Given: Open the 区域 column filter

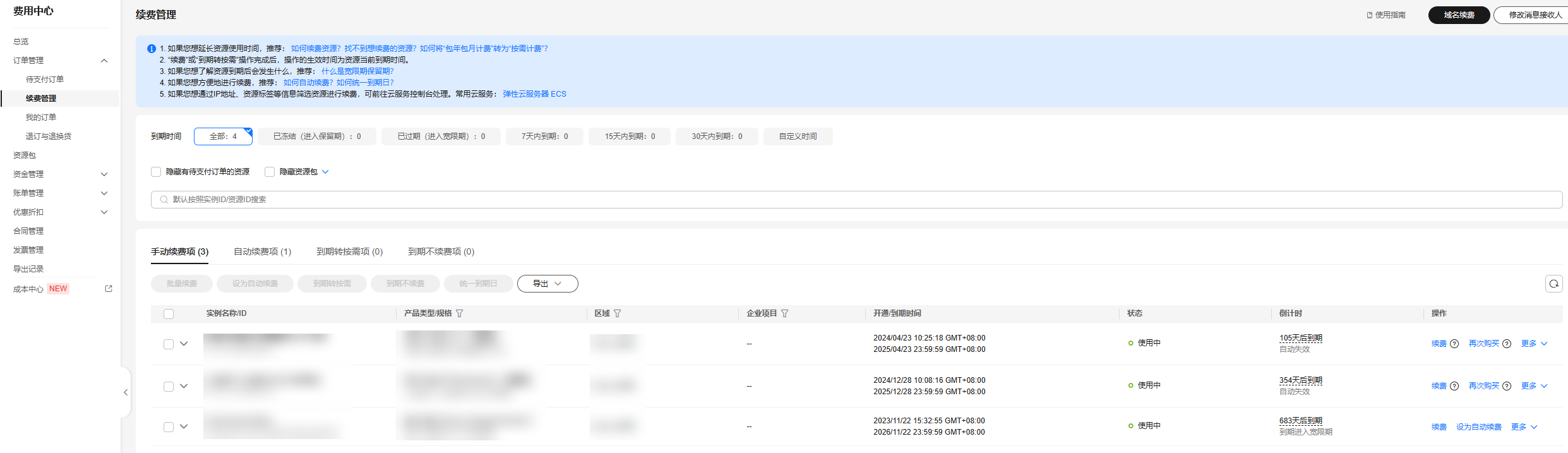Looking at the screenshot, I should click(618, 313).
